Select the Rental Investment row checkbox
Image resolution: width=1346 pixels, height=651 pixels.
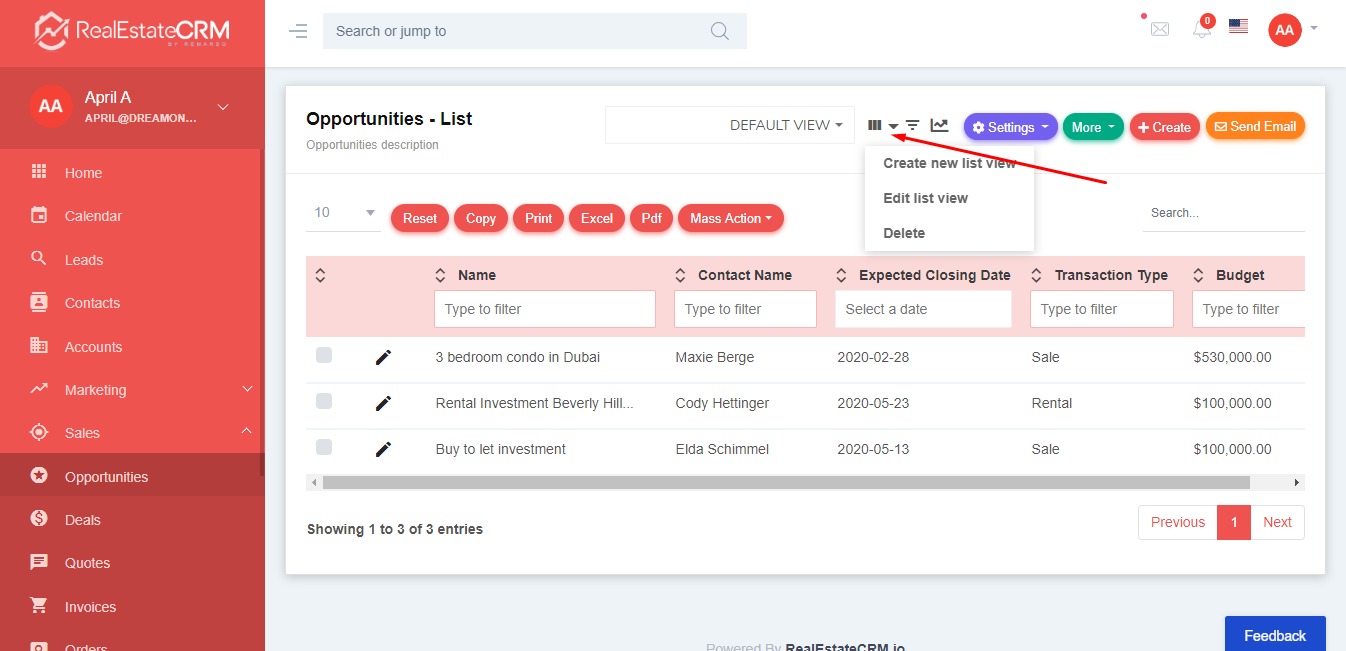pyautogui.click(x=324, y=401)
